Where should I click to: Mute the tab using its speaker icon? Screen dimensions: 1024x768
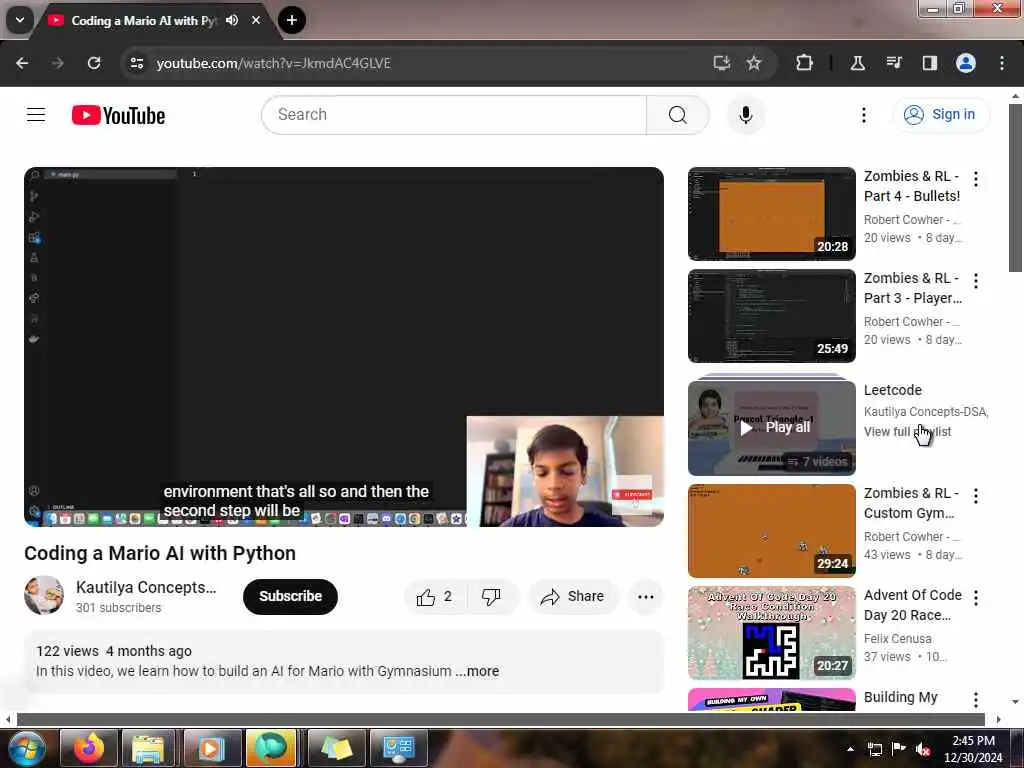[232, 20]
